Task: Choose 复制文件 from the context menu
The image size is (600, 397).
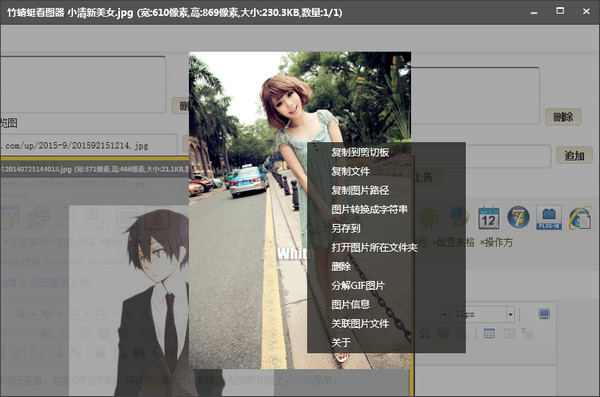Action: point(351,172)
